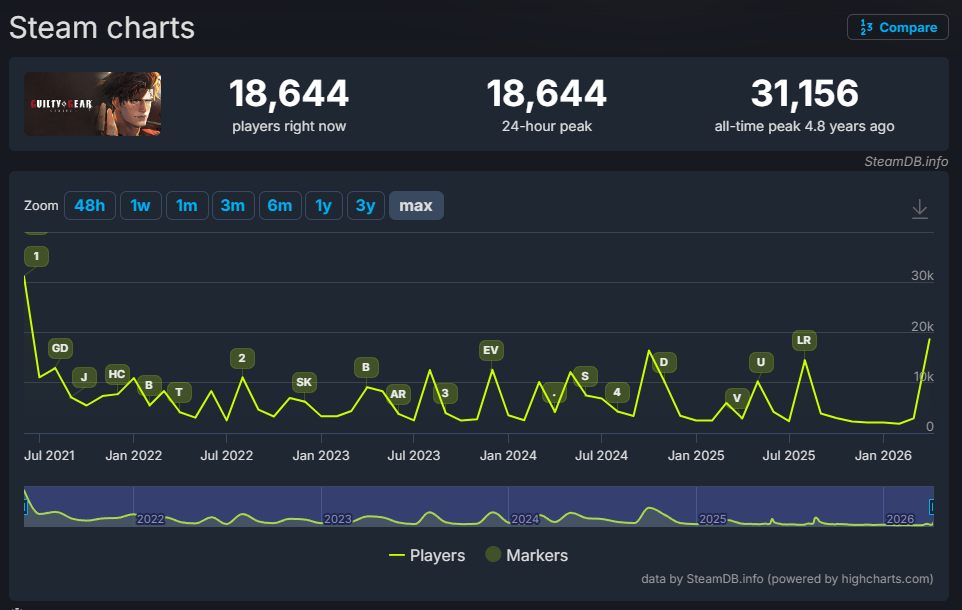This screenshot has height=610, width=962.
Task: Click the 18,644 players right now value
Action: 288,93
